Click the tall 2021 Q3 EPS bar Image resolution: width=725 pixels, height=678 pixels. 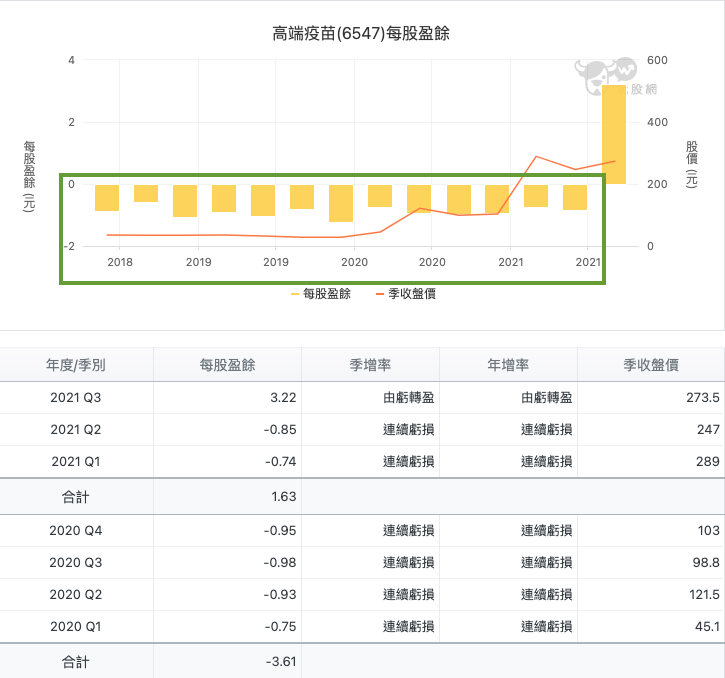[614, 134]
